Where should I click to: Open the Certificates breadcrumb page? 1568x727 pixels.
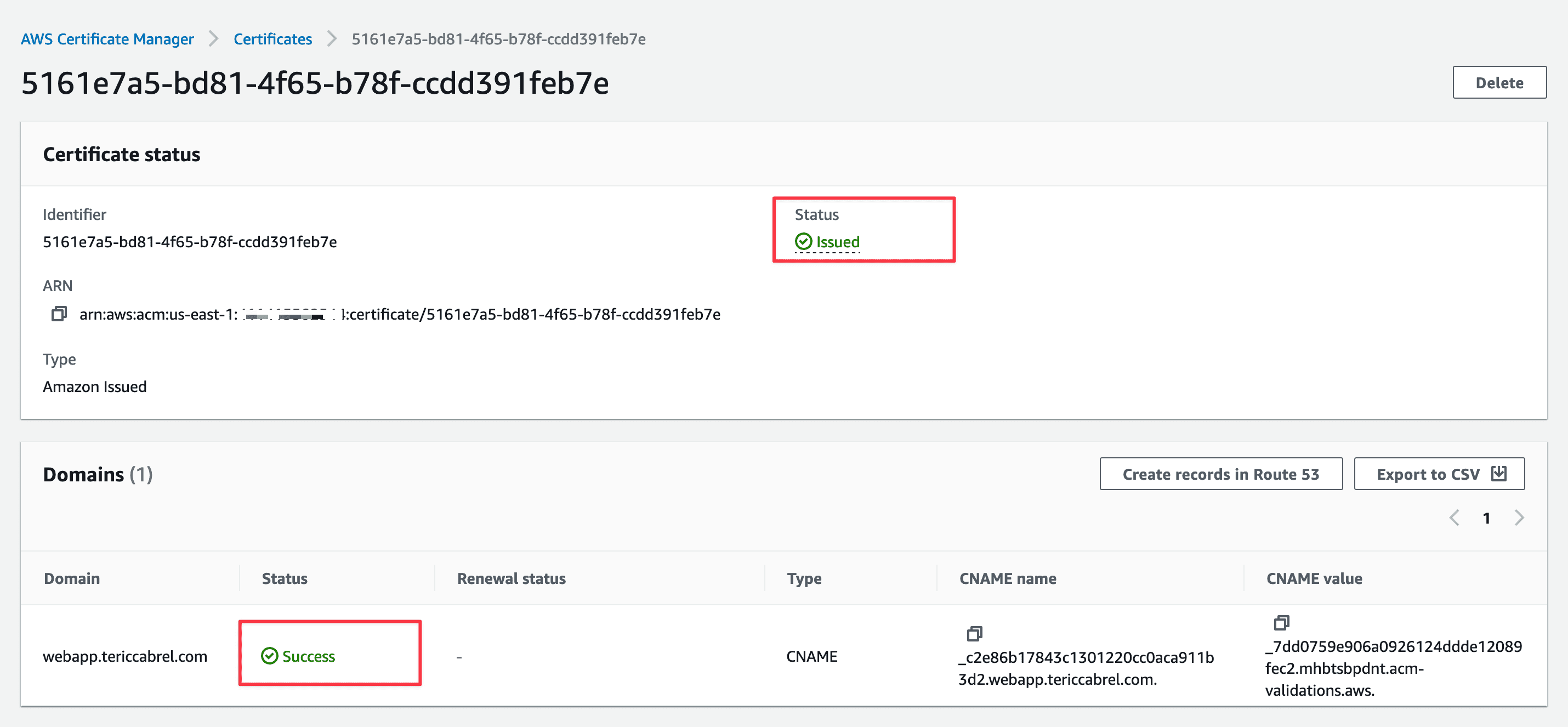click(x=272, y=38)
